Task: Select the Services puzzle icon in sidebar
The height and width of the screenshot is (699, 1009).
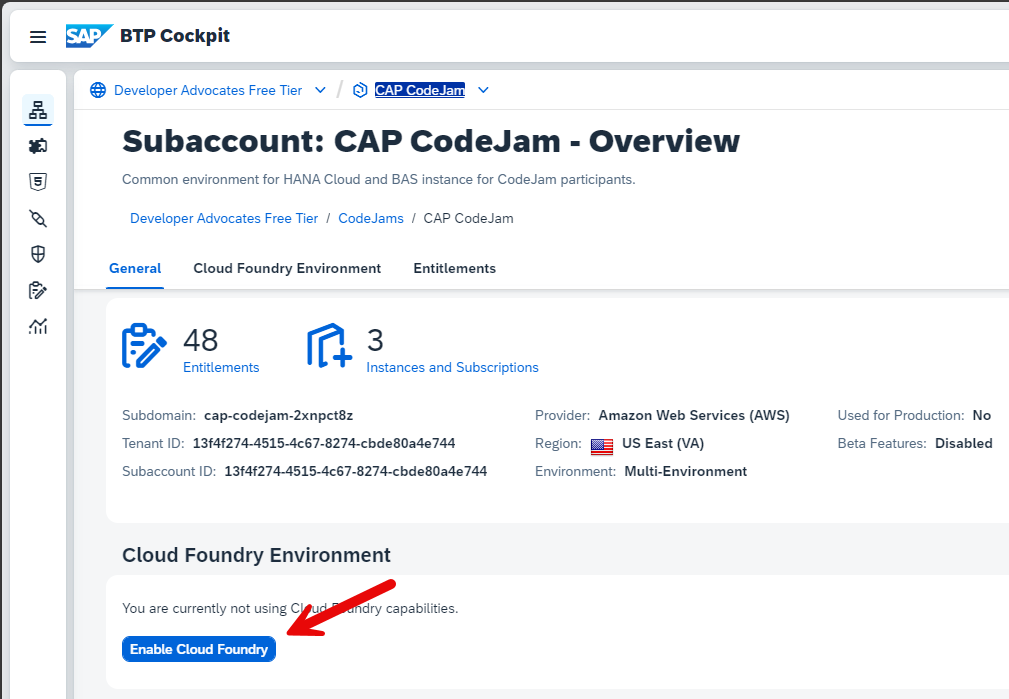Action: tap(38, 146)
